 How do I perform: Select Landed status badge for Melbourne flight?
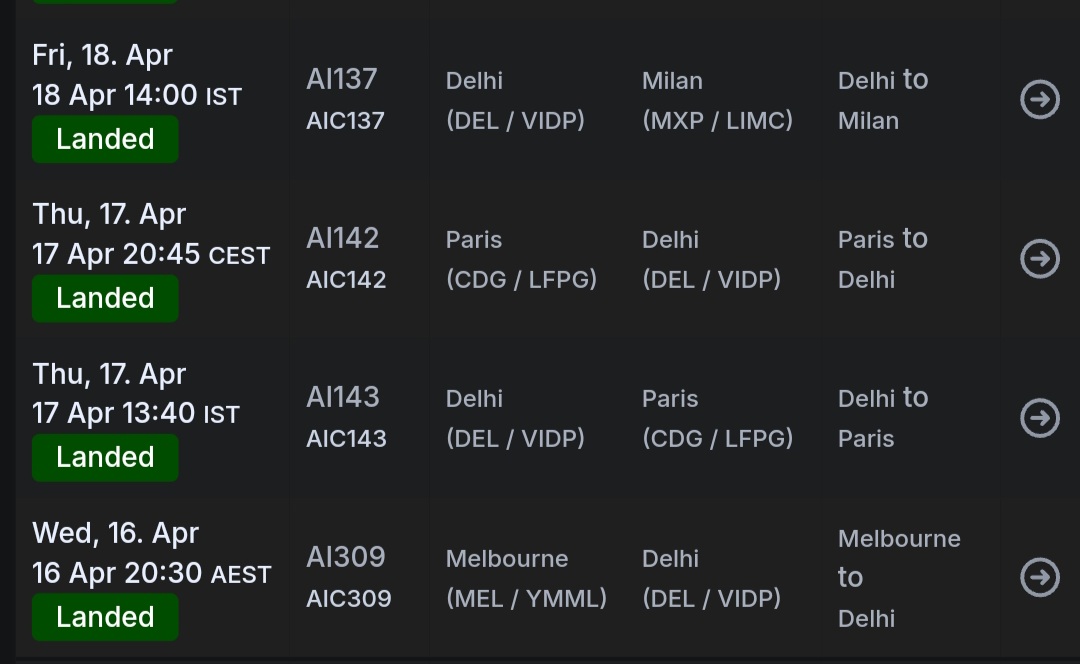105,616
